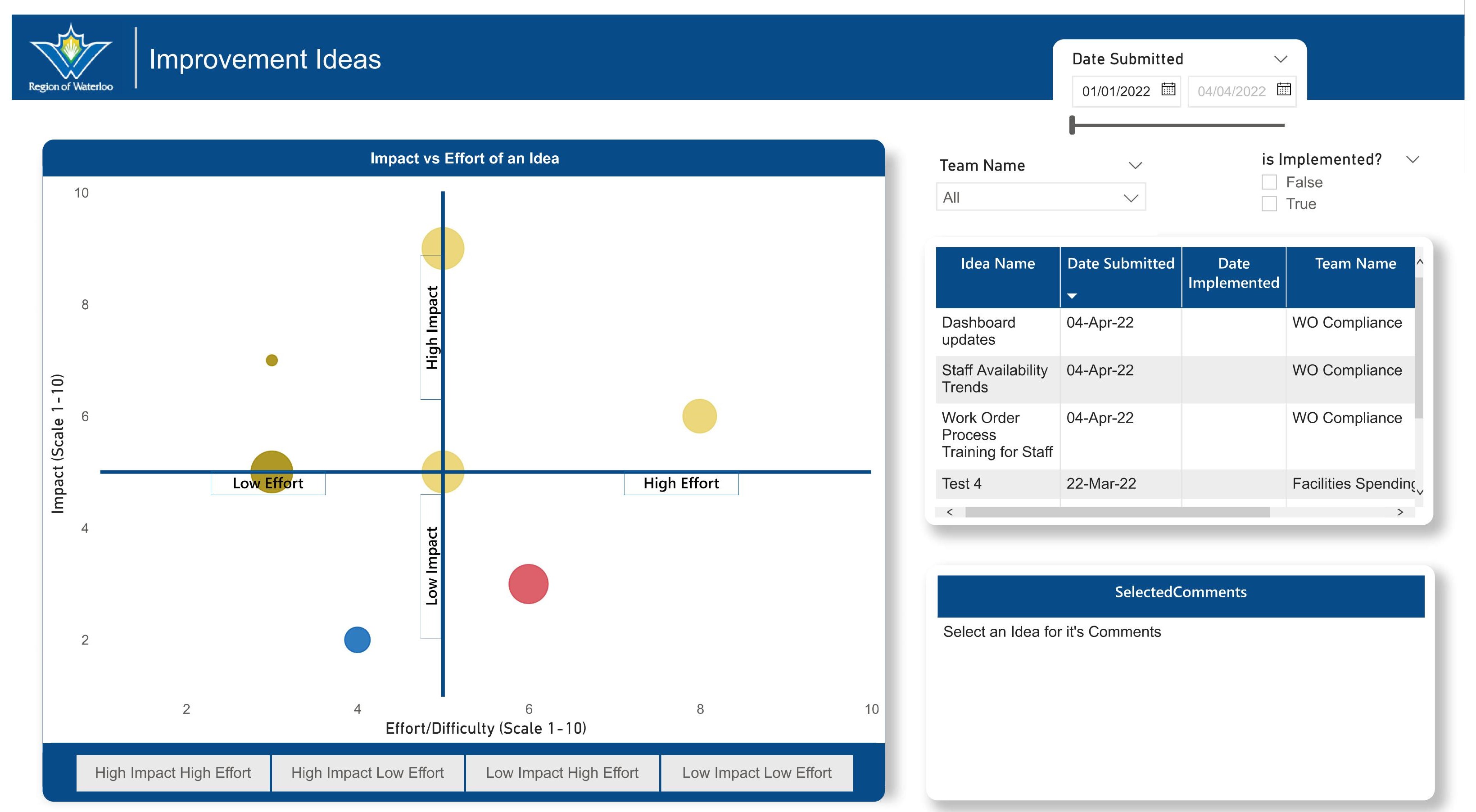Check the False option for is Implemented

pyautogui.click(x=1268, y=182)
